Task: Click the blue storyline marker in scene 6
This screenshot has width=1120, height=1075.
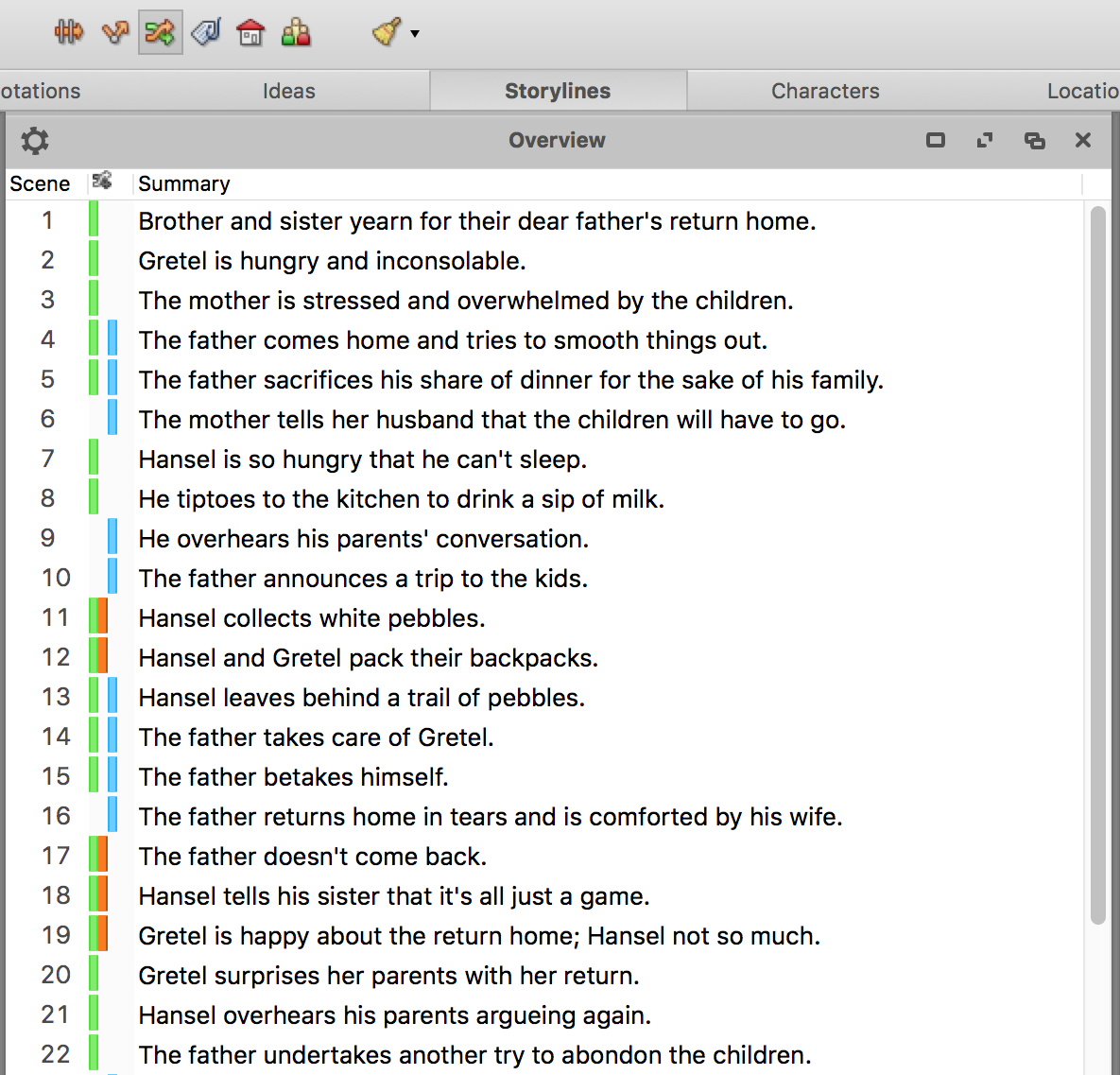Action: pyautogui.click(x=112, y=417)
